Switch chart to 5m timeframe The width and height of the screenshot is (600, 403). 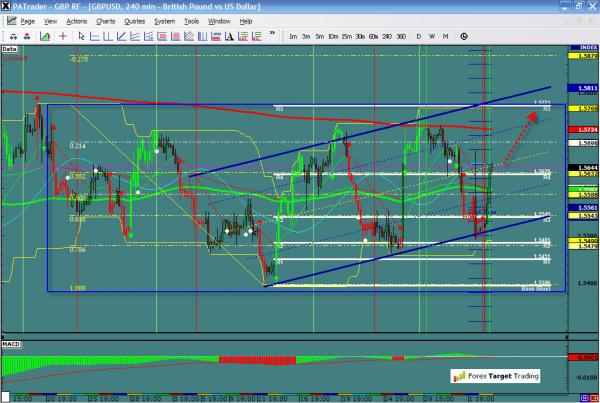pyautogui.click(x=320, y=36)
